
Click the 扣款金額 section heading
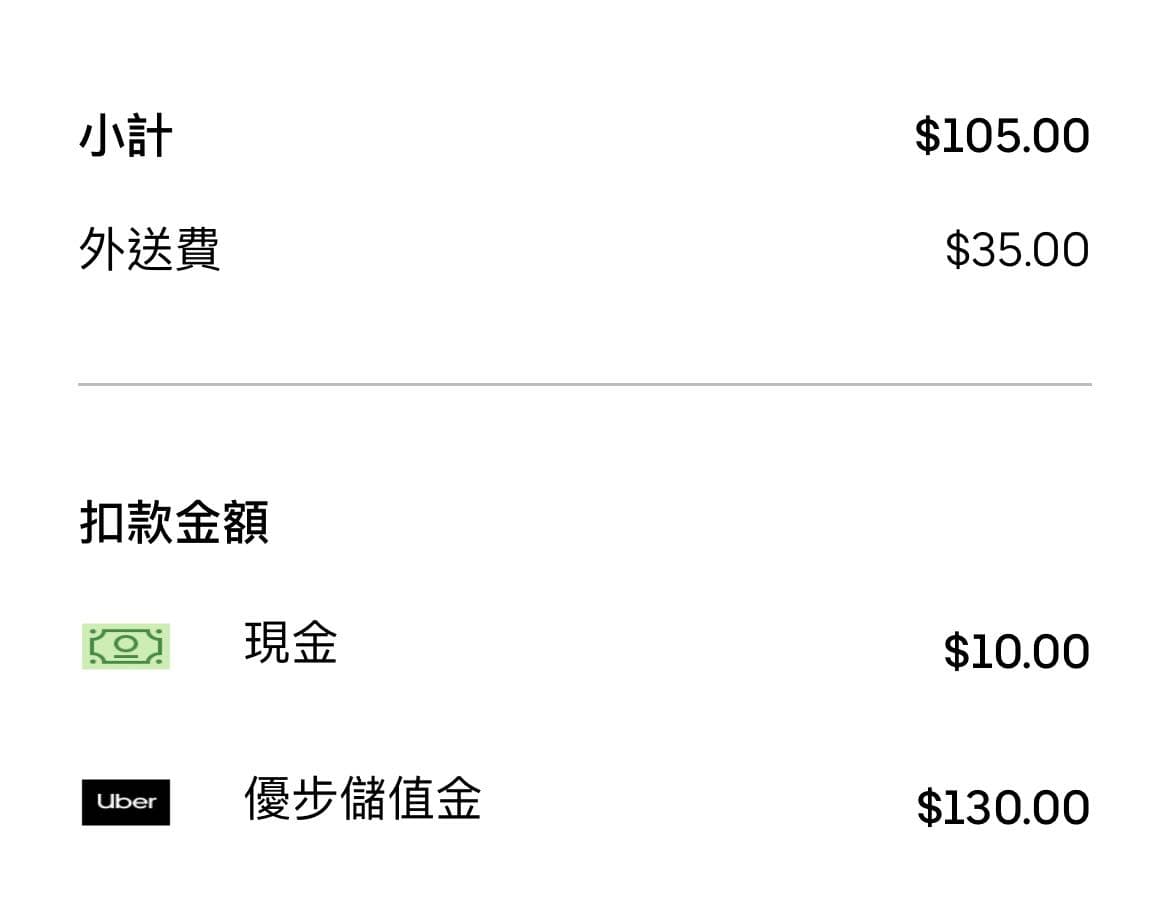(174, 522)
